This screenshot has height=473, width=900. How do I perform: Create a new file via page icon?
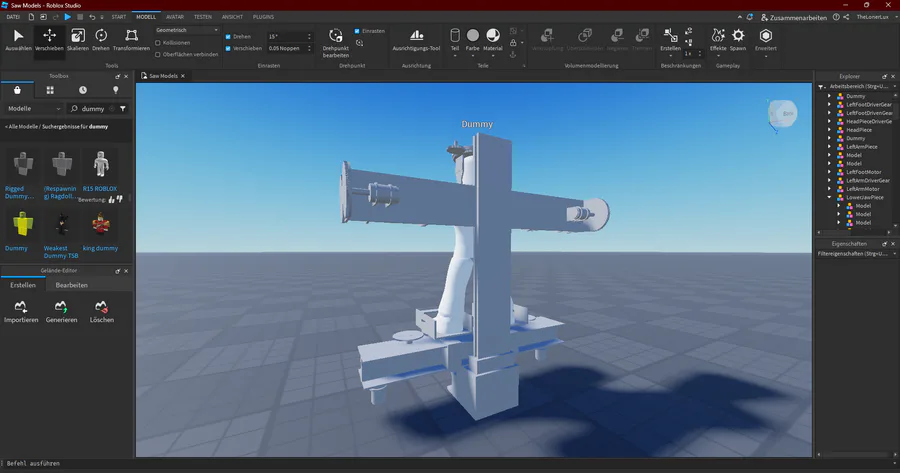click(31, 17)
